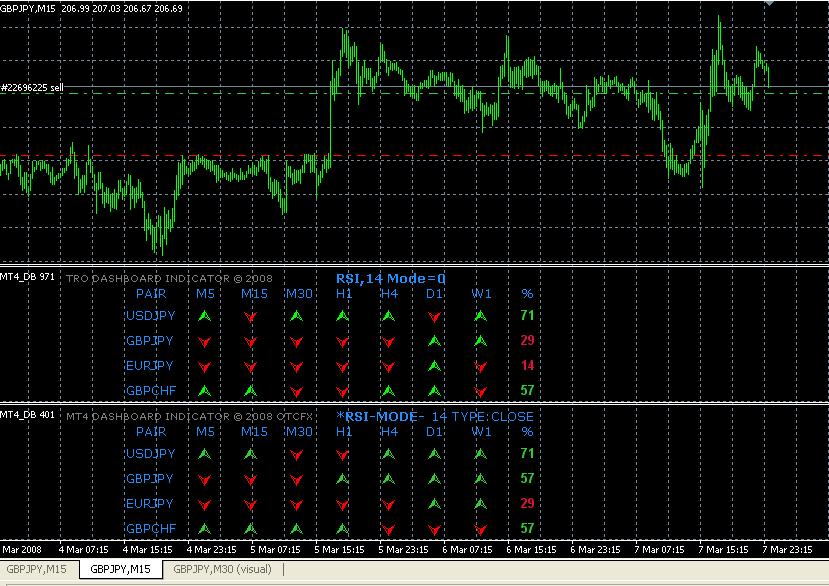Click GBPJPY M5 red arrow in TRO dashboard

click(x=205, y=342)
